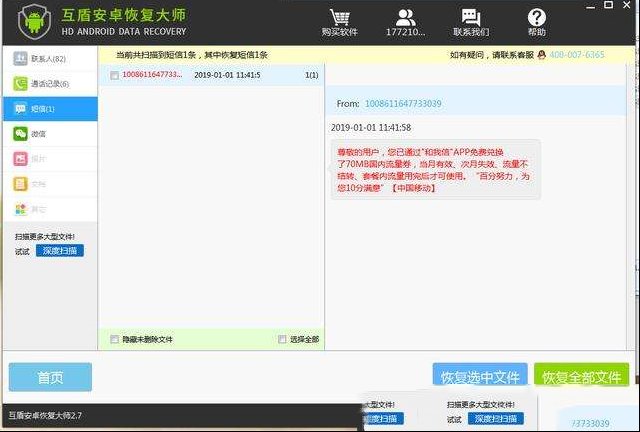The width and height of the screenshot is (640, 432).
Task: Click 恢复全部文件 button
Action: (x=581, y=375)
